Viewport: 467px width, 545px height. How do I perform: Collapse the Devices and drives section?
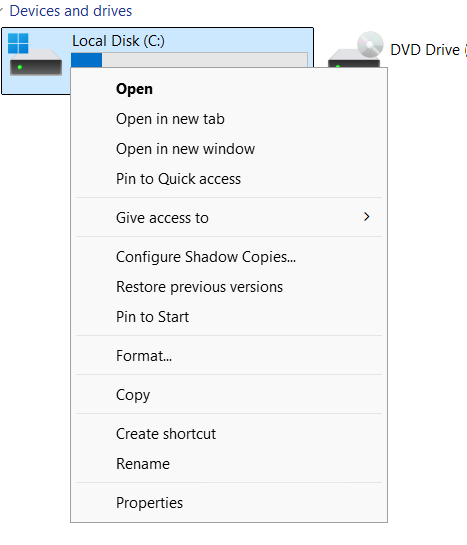[x=1, y=11]
